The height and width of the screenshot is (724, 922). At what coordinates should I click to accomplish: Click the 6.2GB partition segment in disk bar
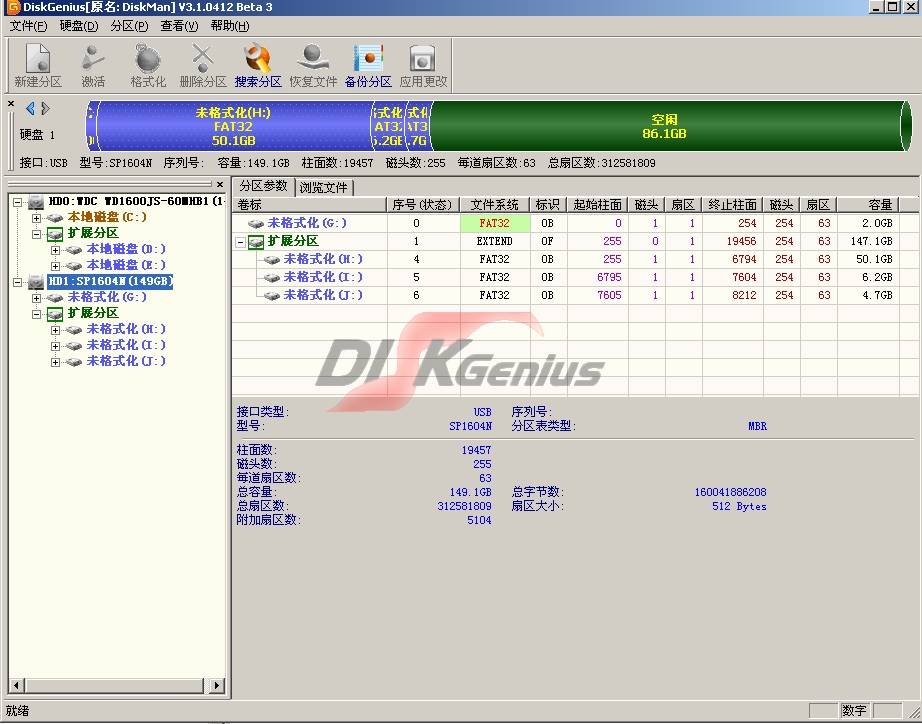pyautogui.click(x=388, y=126)
